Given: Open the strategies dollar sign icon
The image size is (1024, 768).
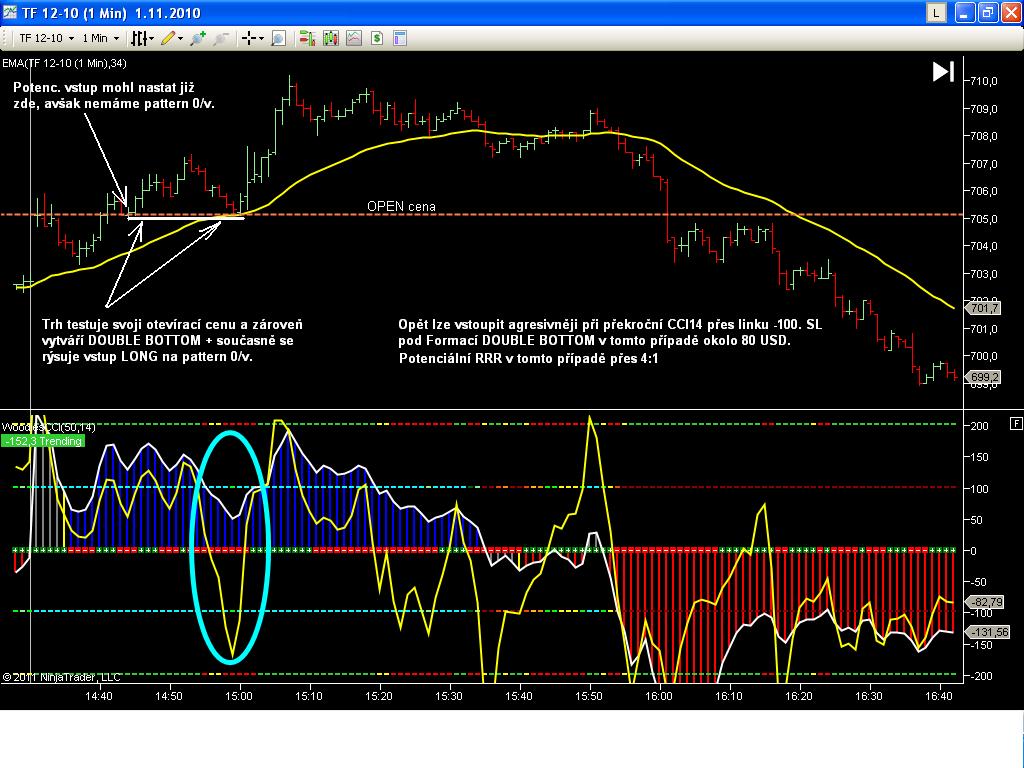Looking at the screenshot, I should coord(377,39).
